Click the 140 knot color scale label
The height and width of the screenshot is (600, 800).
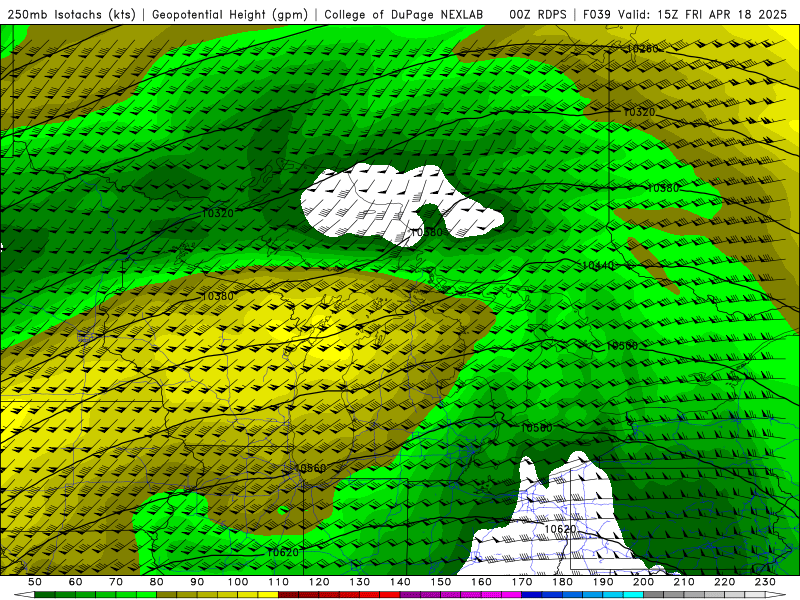click(400, 582)
